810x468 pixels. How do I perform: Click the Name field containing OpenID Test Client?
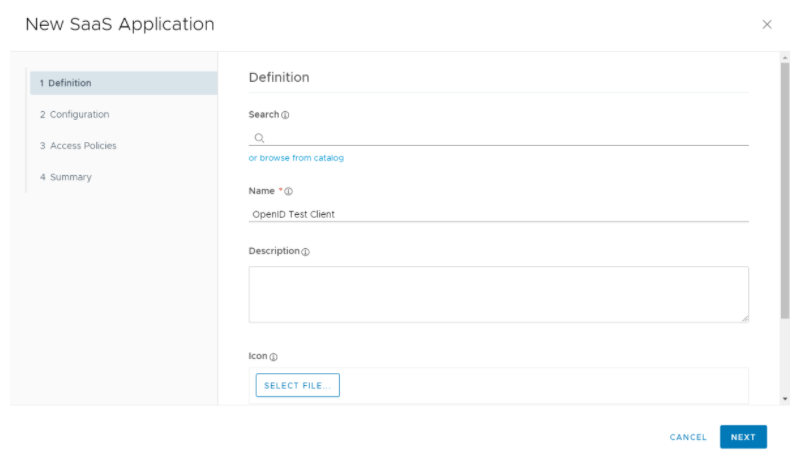click(498, 213)
